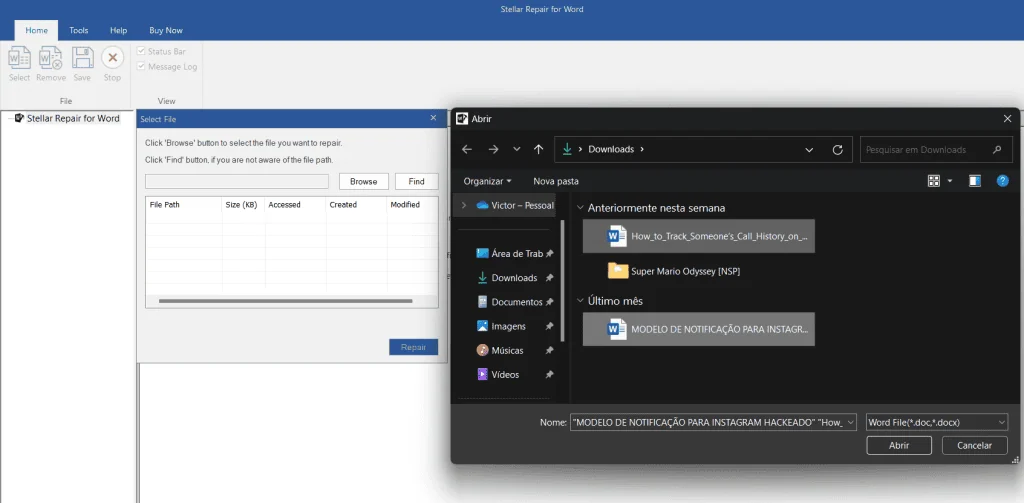The width and height of the screenshot is (1024, 503).
Task: Click the pin icon beside Músicas
Action: point(549,350)
